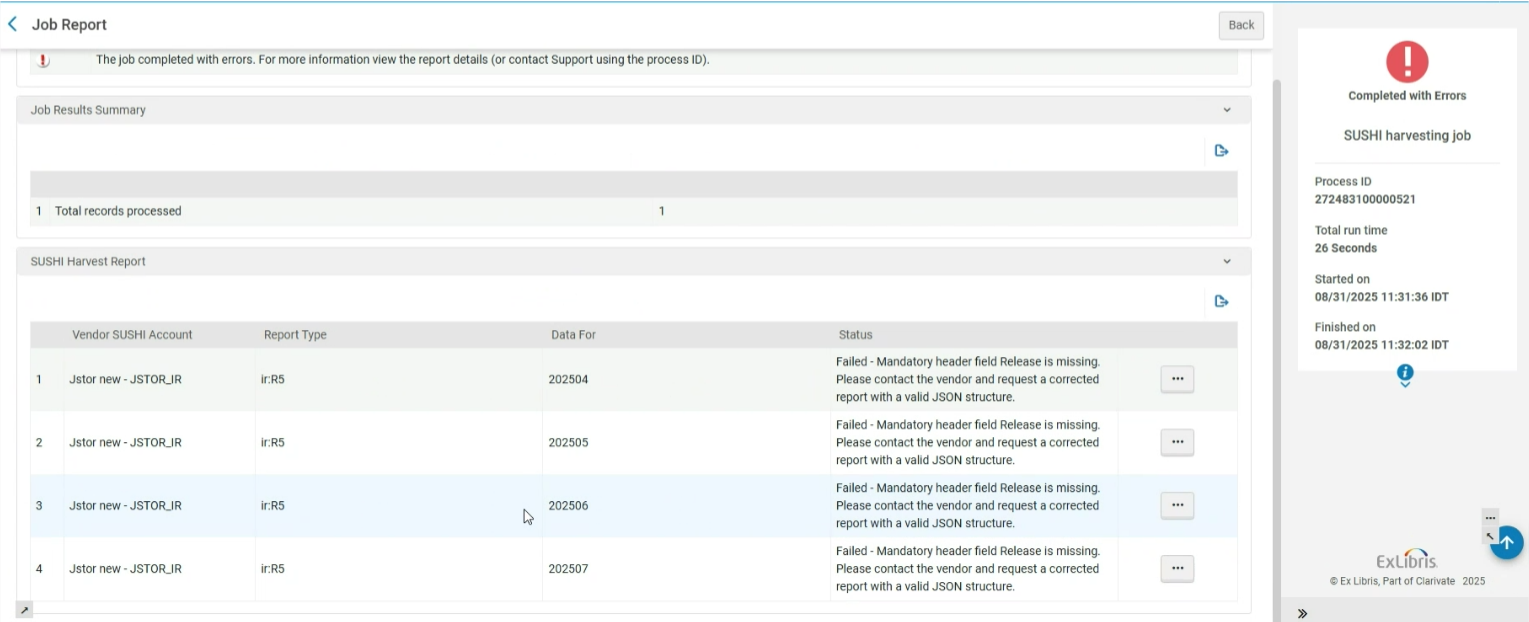
Task: Click the Back button
Action: [1241, 25]
